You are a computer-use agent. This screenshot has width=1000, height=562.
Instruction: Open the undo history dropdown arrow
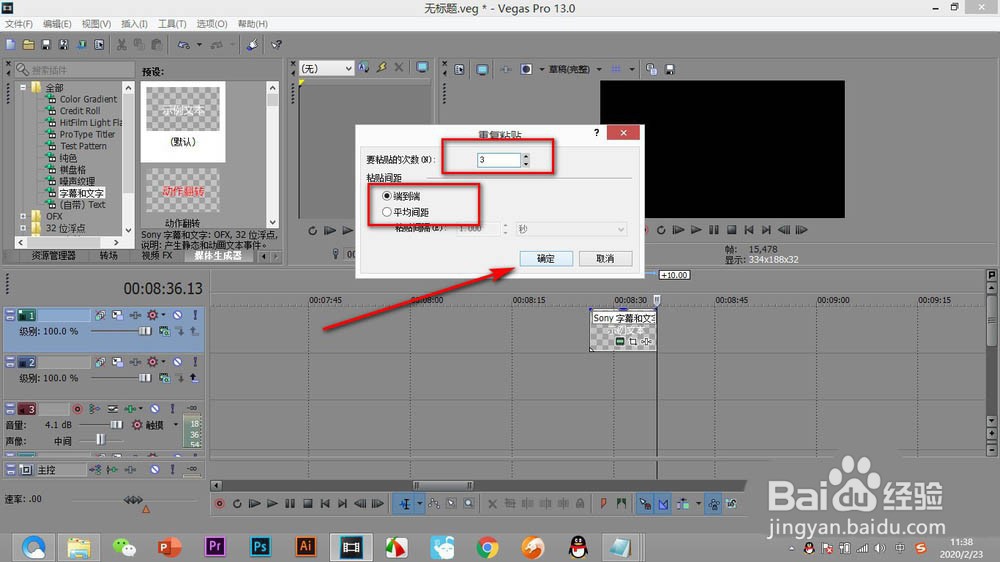(199, 45)
